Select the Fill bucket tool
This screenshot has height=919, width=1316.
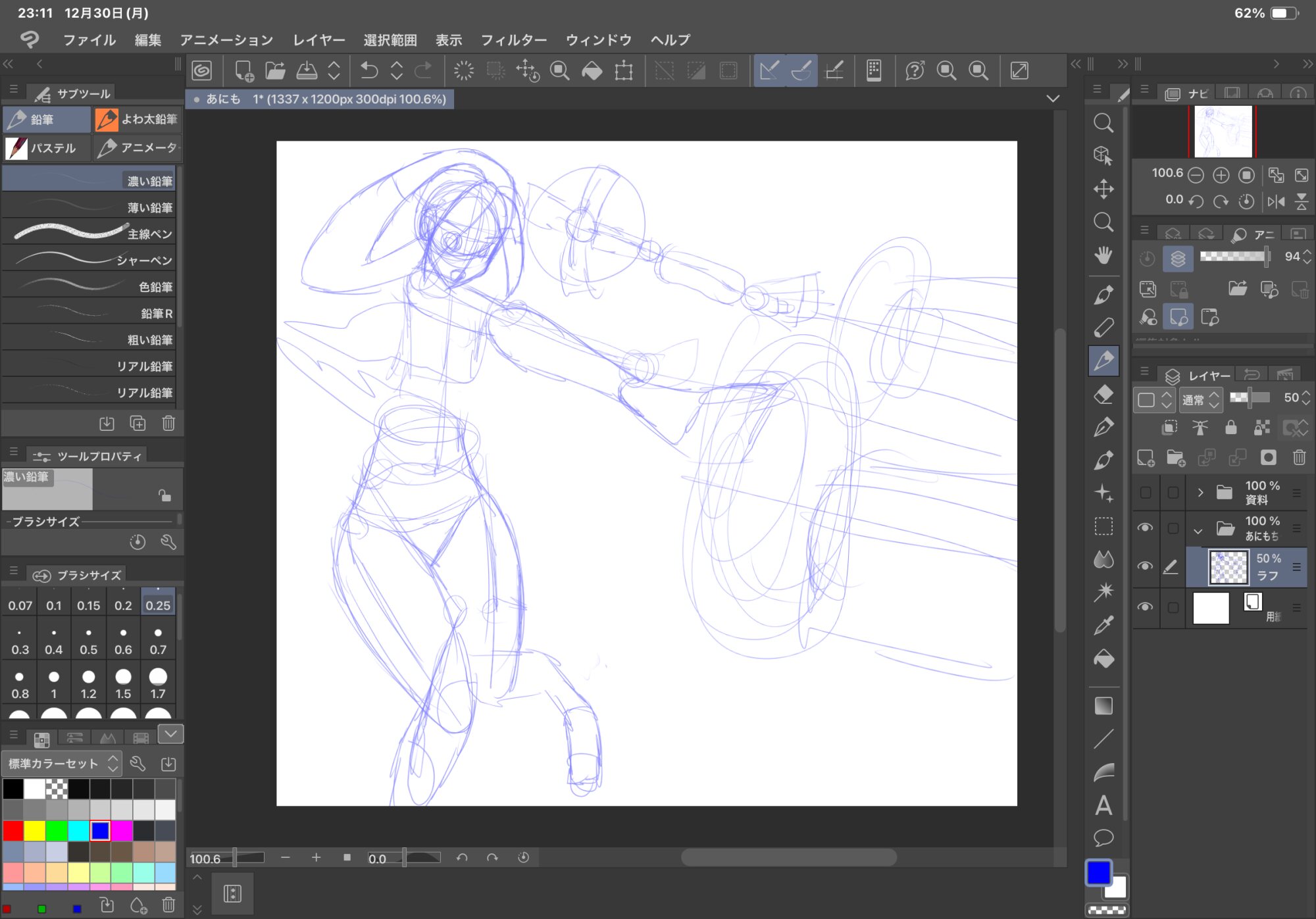coord(1103,658)
